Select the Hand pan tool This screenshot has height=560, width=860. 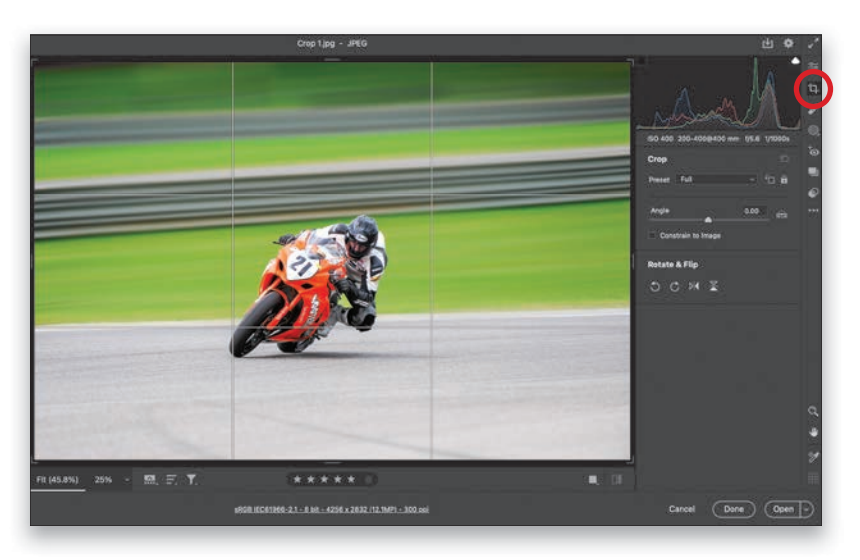click(813, 433)
